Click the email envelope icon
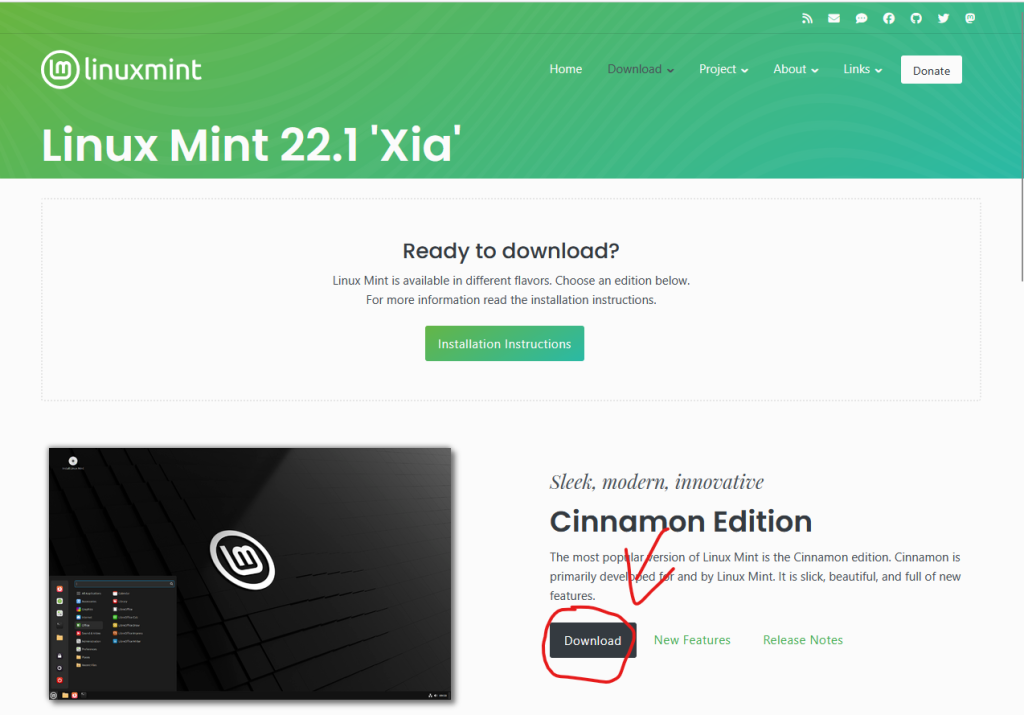 click(x=834, y=18)
